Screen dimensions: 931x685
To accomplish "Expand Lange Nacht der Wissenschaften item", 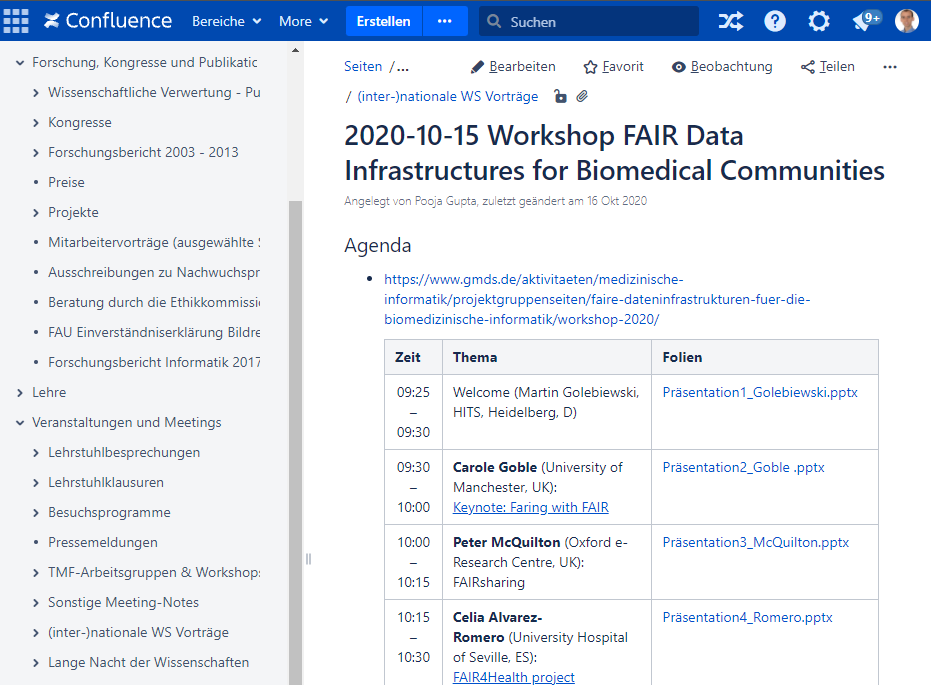I will click(36, 662).
